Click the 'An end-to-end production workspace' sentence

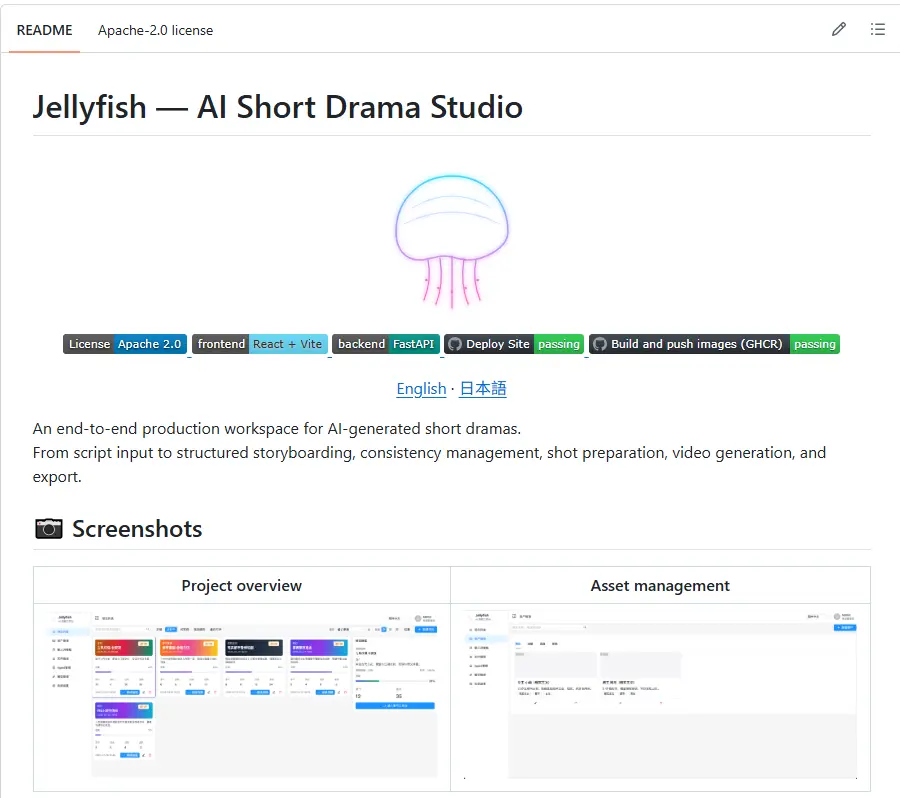pyautogui.click(x=277, y=429)
